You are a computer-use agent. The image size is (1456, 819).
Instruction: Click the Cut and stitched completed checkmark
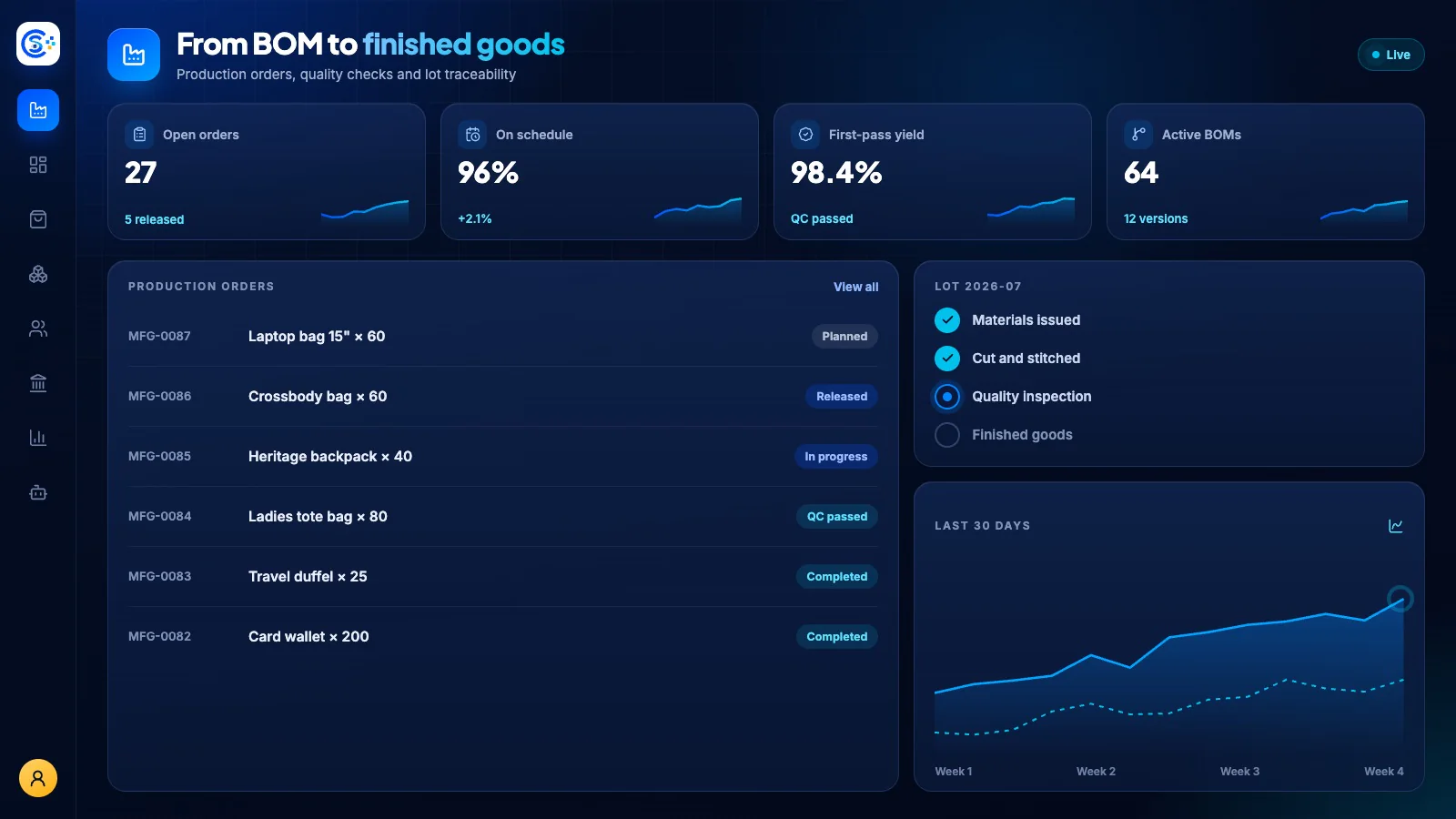(947, 359)
